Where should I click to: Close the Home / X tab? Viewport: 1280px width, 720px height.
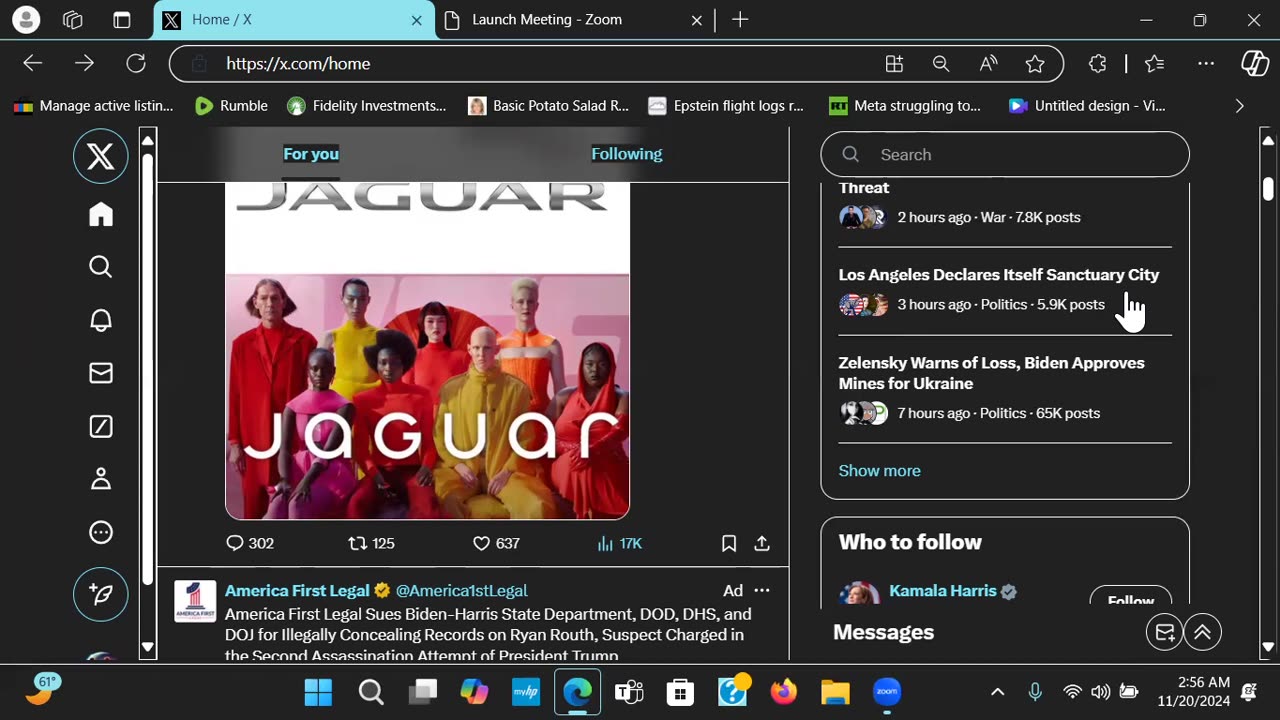click(x=417, y=20)
